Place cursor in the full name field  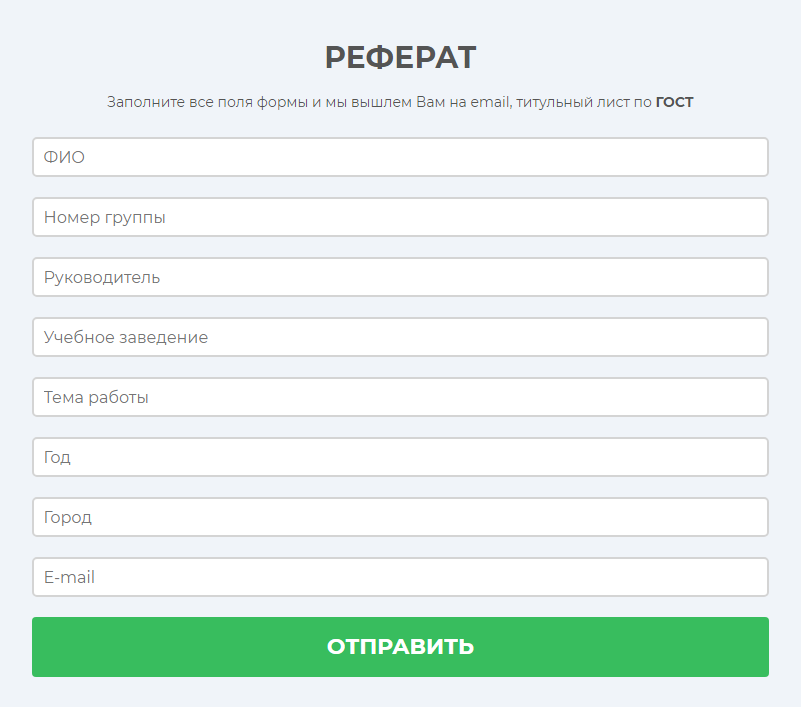point(400,157)
